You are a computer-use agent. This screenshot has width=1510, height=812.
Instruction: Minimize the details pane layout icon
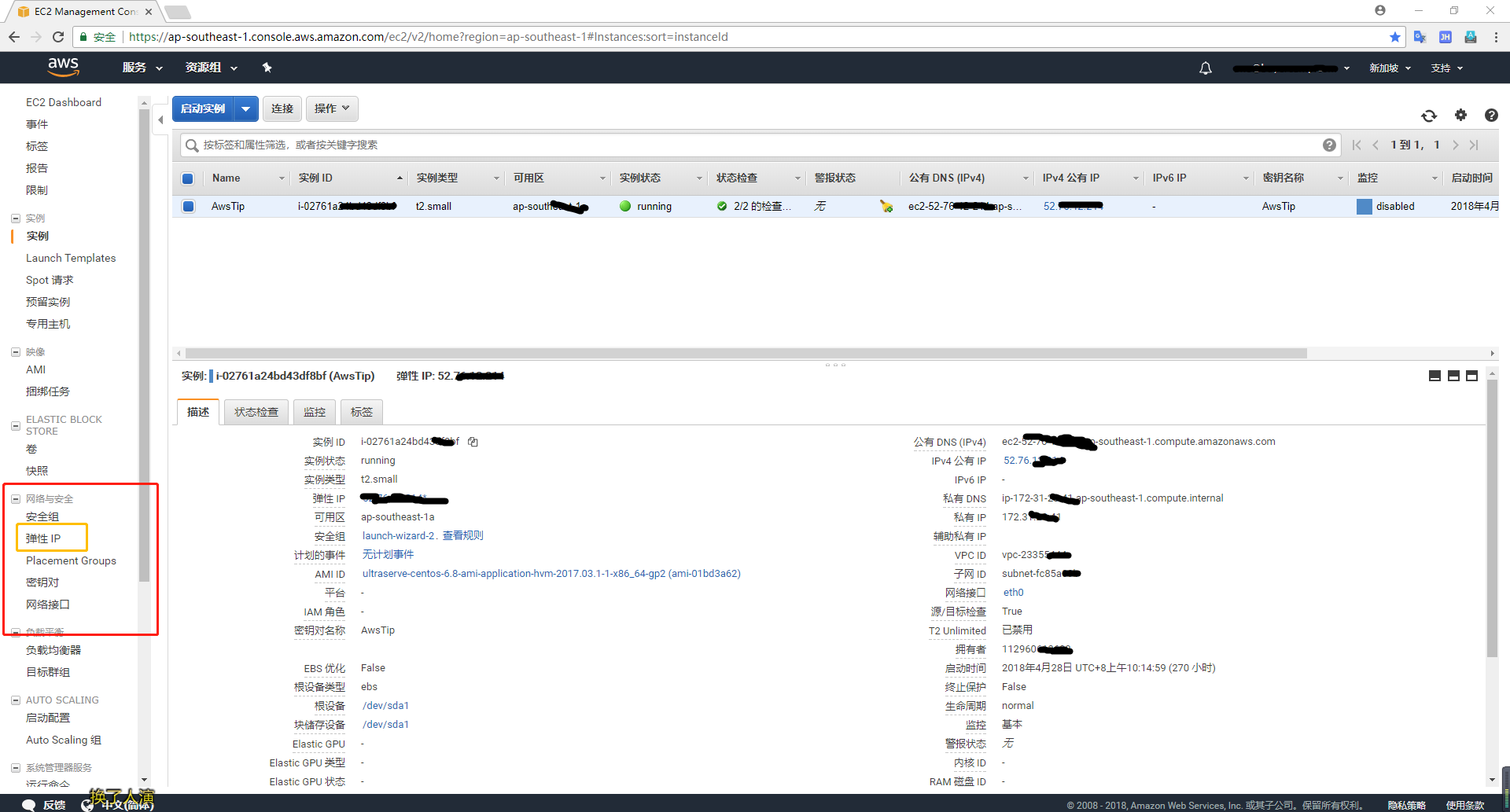pyautogui.click(x=1434, y=376)
